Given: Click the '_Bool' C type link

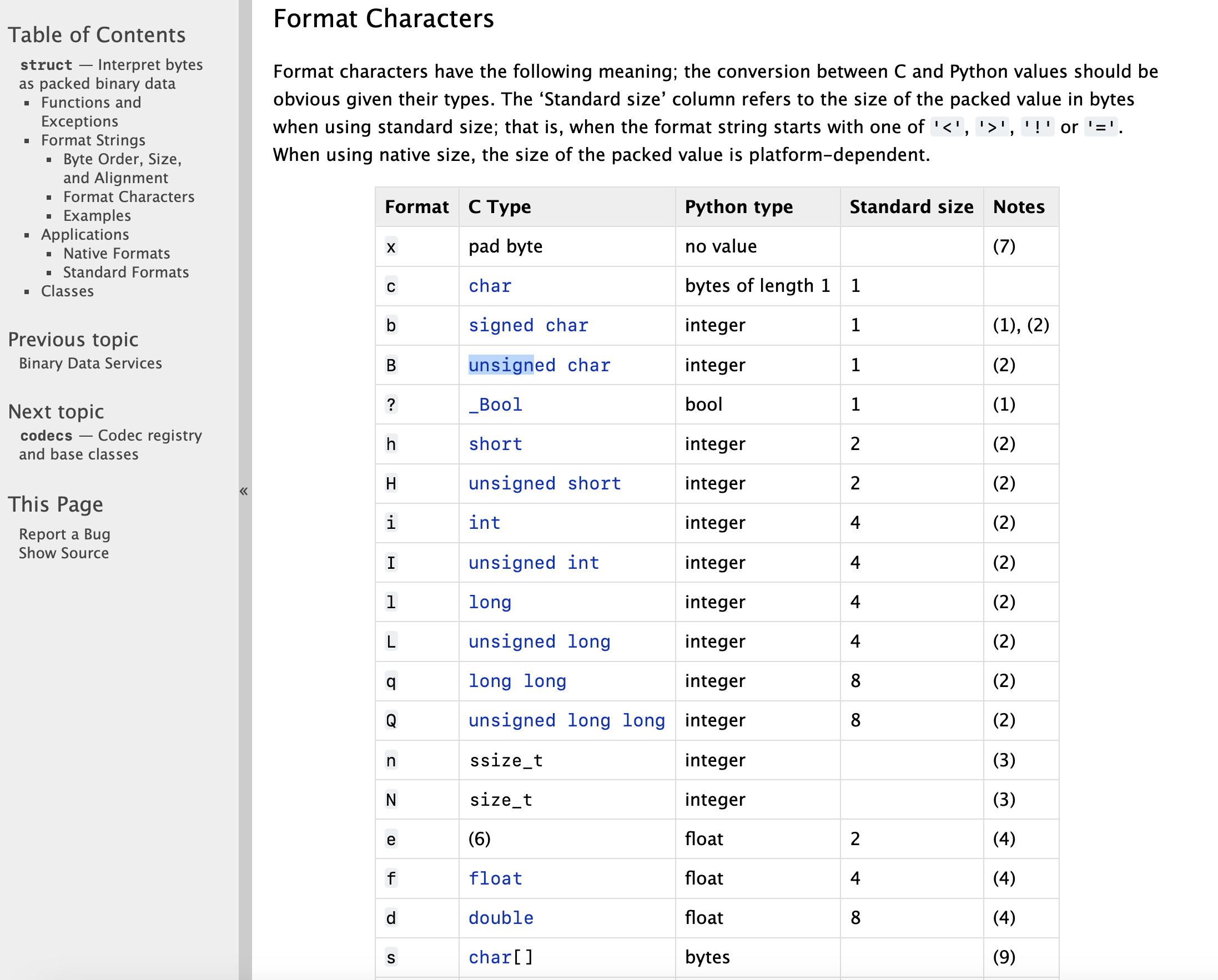Looking at the screenshot, I should tap(495, 405).
